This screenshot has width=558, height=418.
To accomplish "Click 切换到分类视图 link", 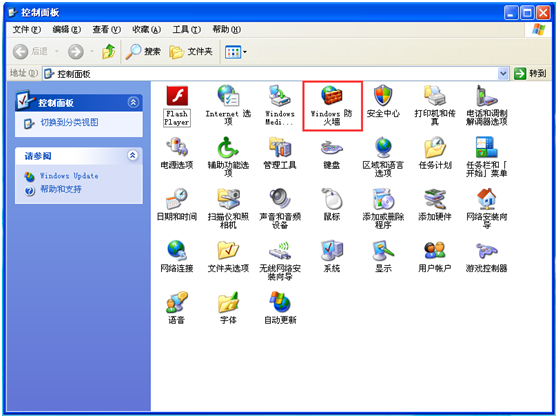I will tap(69, 123).
